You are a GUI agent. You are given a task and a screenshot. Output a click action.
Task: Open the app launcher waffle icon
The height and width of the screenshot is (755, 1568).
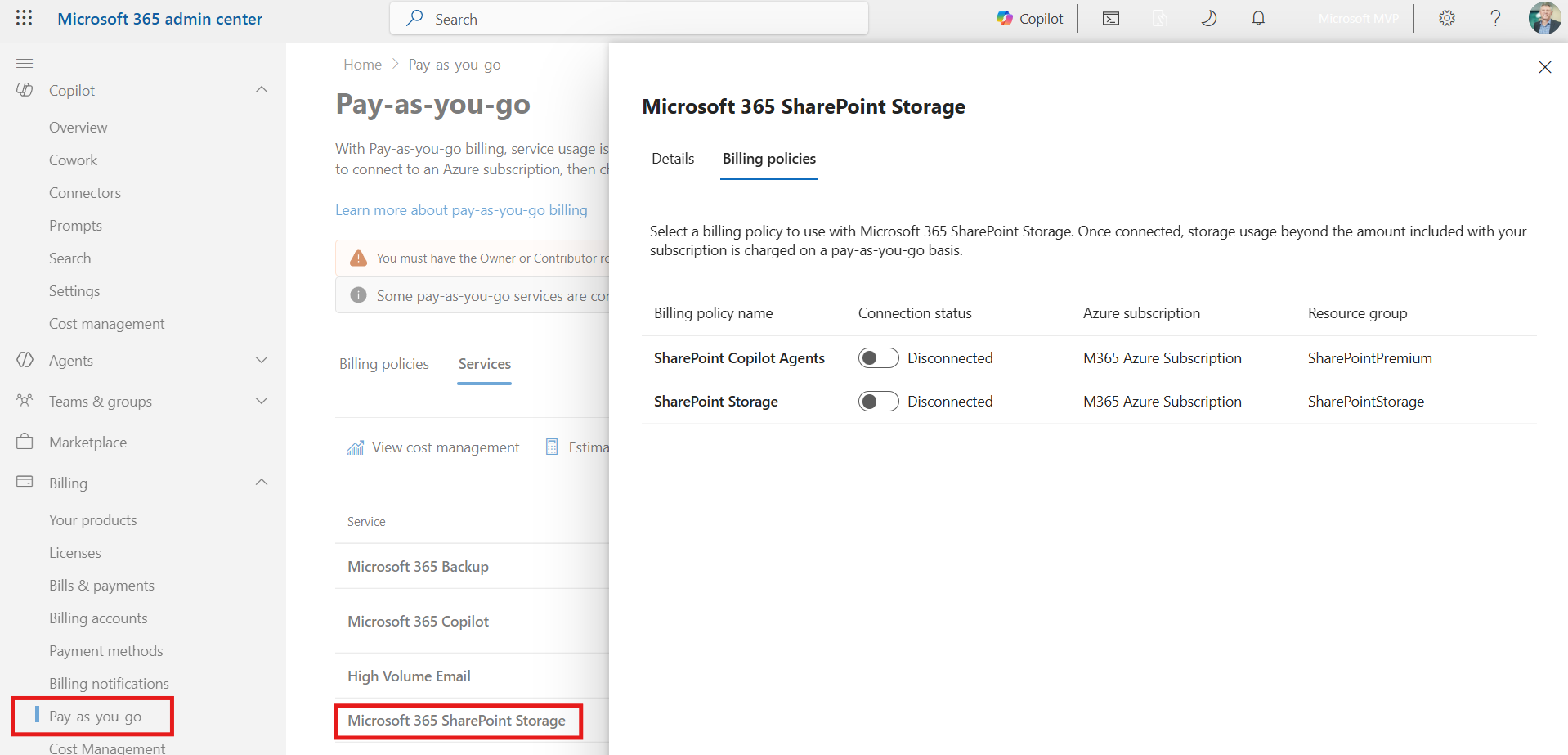point(25,18)
